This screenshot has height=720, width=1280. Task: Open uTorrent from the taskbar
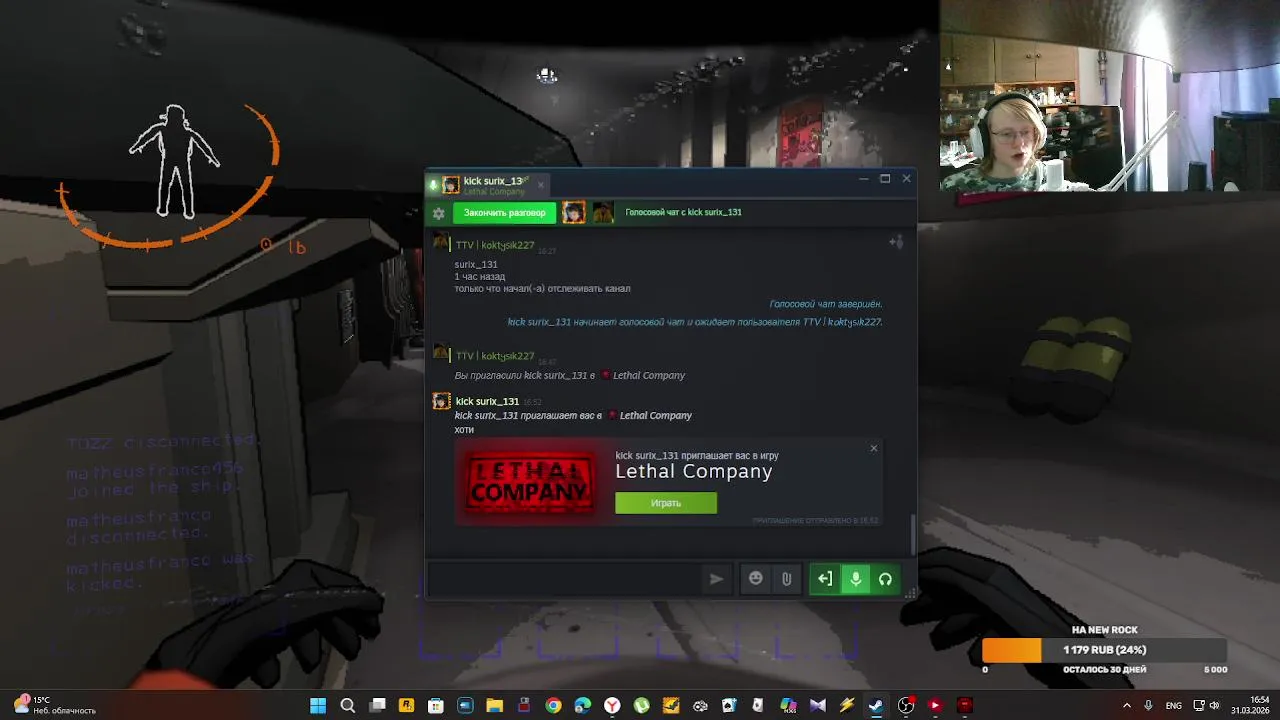(642, 706)
